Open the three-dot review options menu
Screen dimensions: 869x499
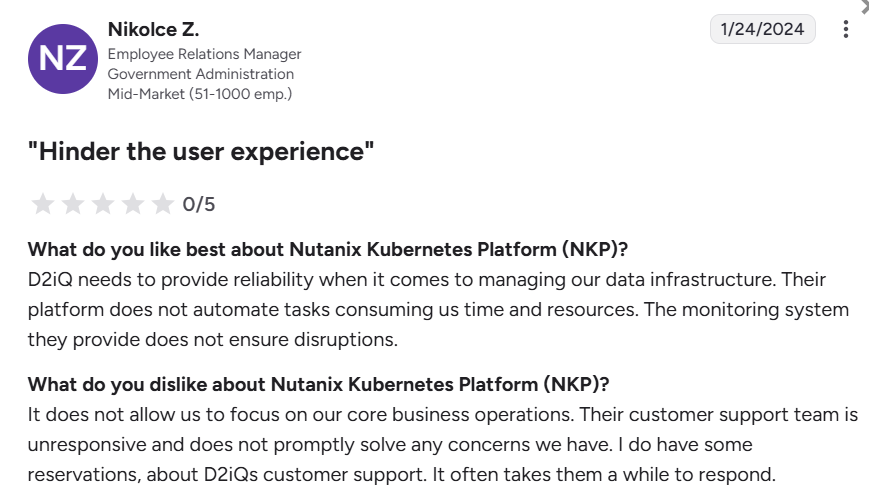tap(846, 29)
